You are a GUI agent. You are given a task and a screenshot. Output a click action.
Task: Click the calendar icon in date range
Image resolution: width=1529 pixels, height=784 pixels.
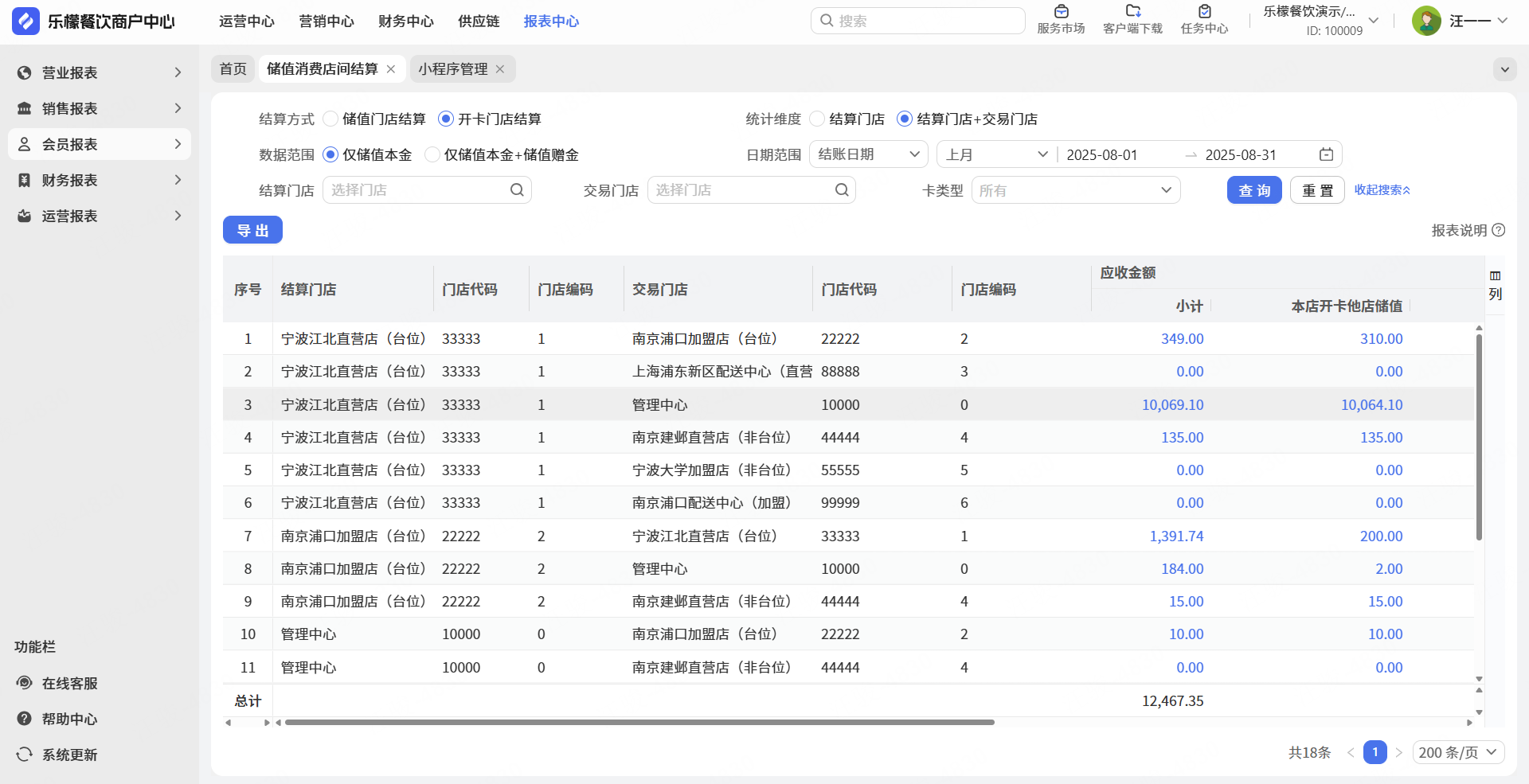[x=1326, y=154]
